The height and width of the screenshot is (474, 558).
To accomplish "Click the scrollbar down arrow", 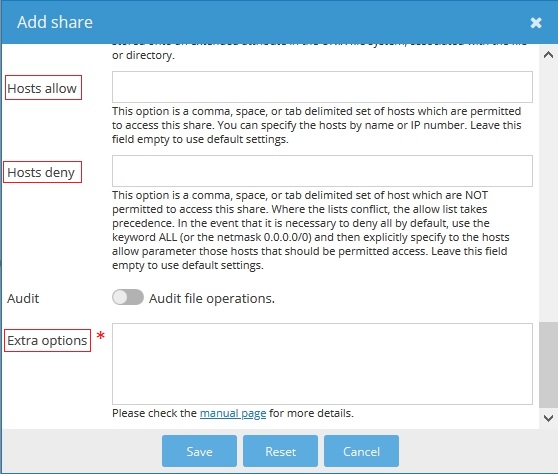I will click(548, 418).
